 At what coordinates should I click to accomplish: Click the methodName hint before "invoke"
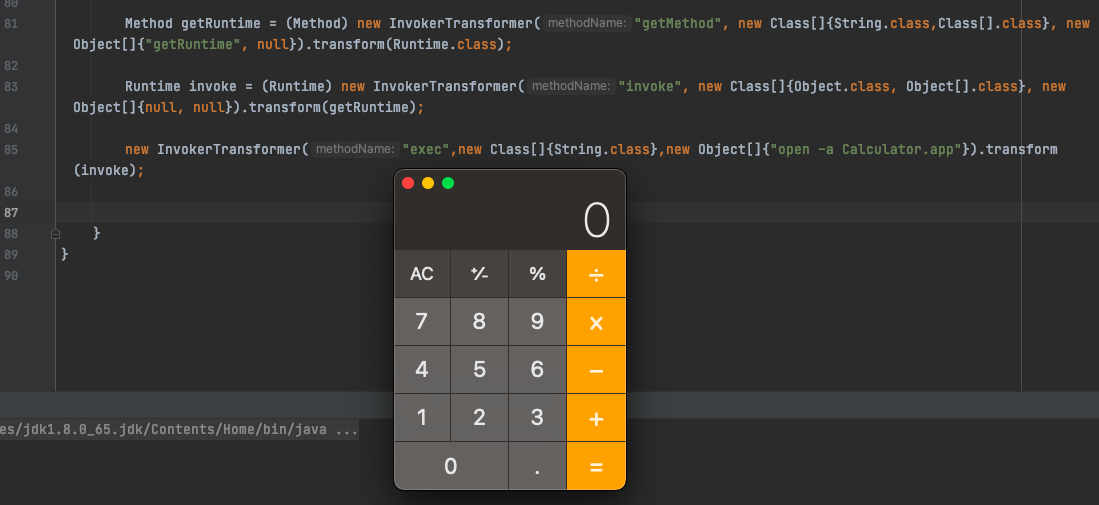[x=571, y=86]
